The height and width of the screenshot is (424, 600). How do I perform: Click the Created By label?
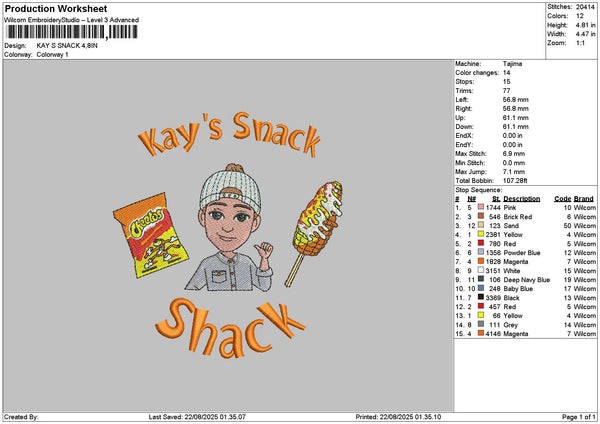tap(21, 417)
